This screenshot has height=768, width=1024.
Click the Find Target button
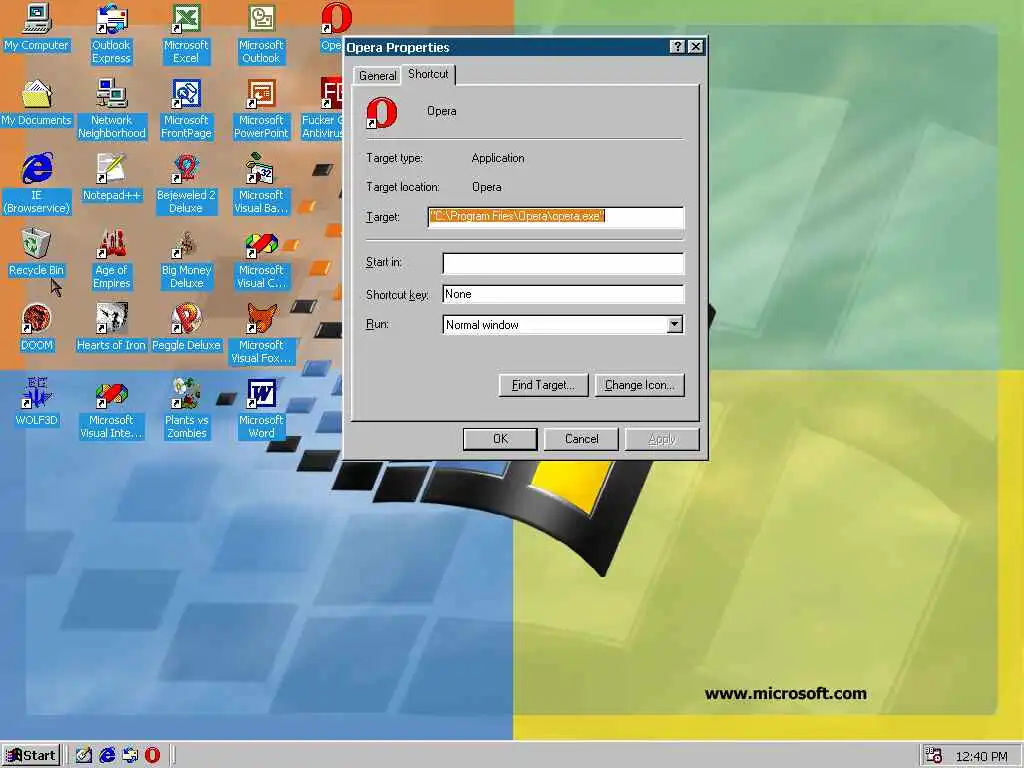pos(543,385)
